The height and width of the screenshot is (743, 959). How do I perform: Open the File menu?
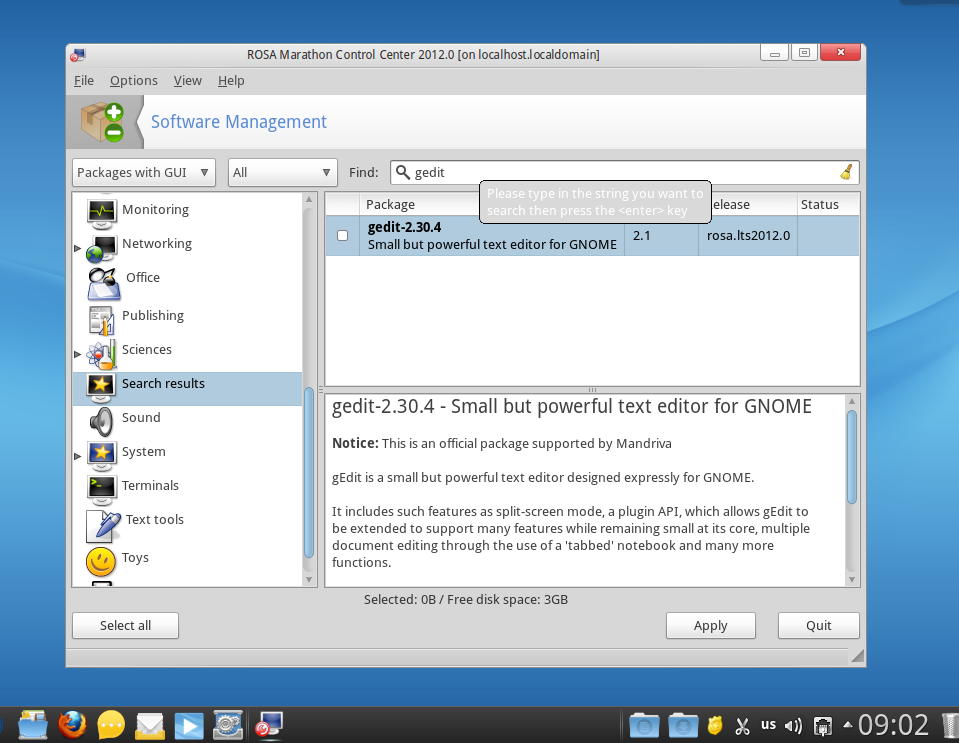point(84,81)
